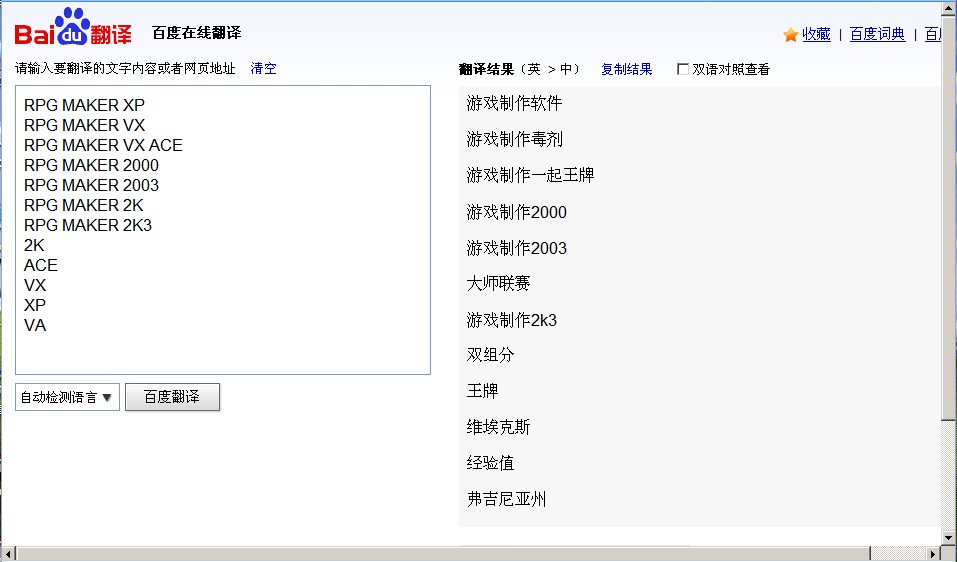Click the vertical scrollbar down arrow

tap(948, 538)
